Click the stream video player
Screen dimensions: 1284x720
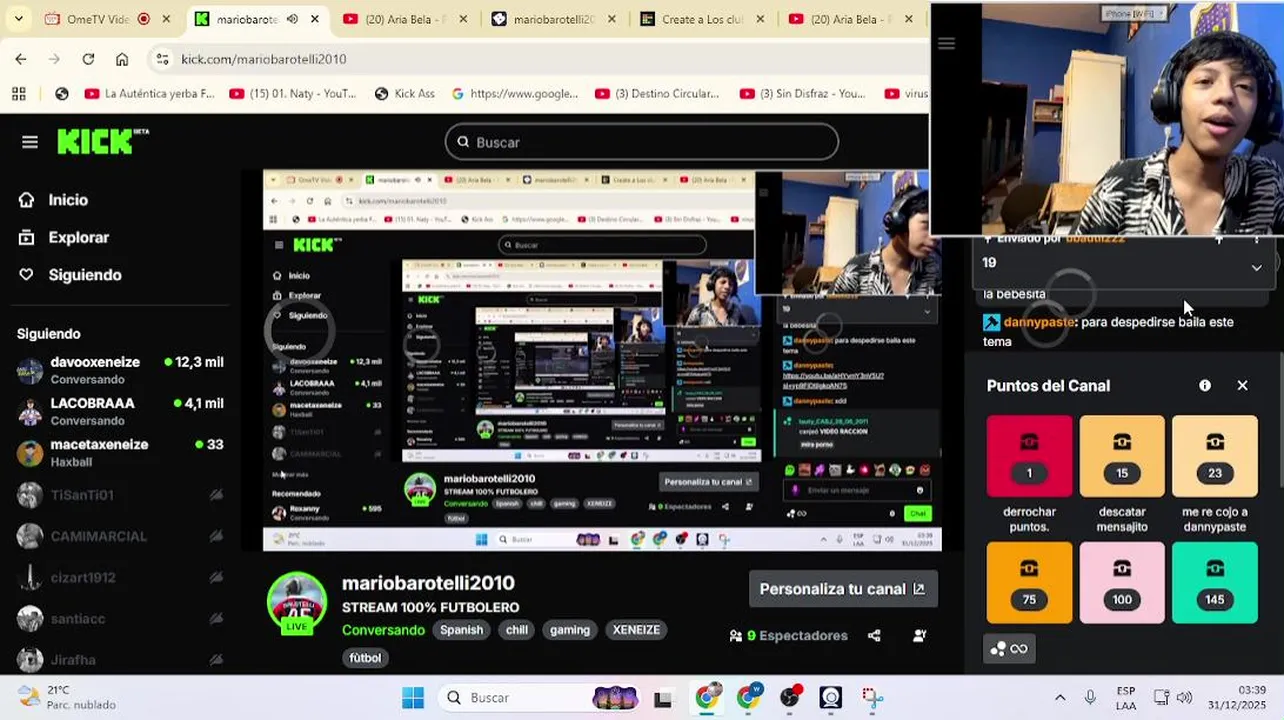(x=602, y=361)
